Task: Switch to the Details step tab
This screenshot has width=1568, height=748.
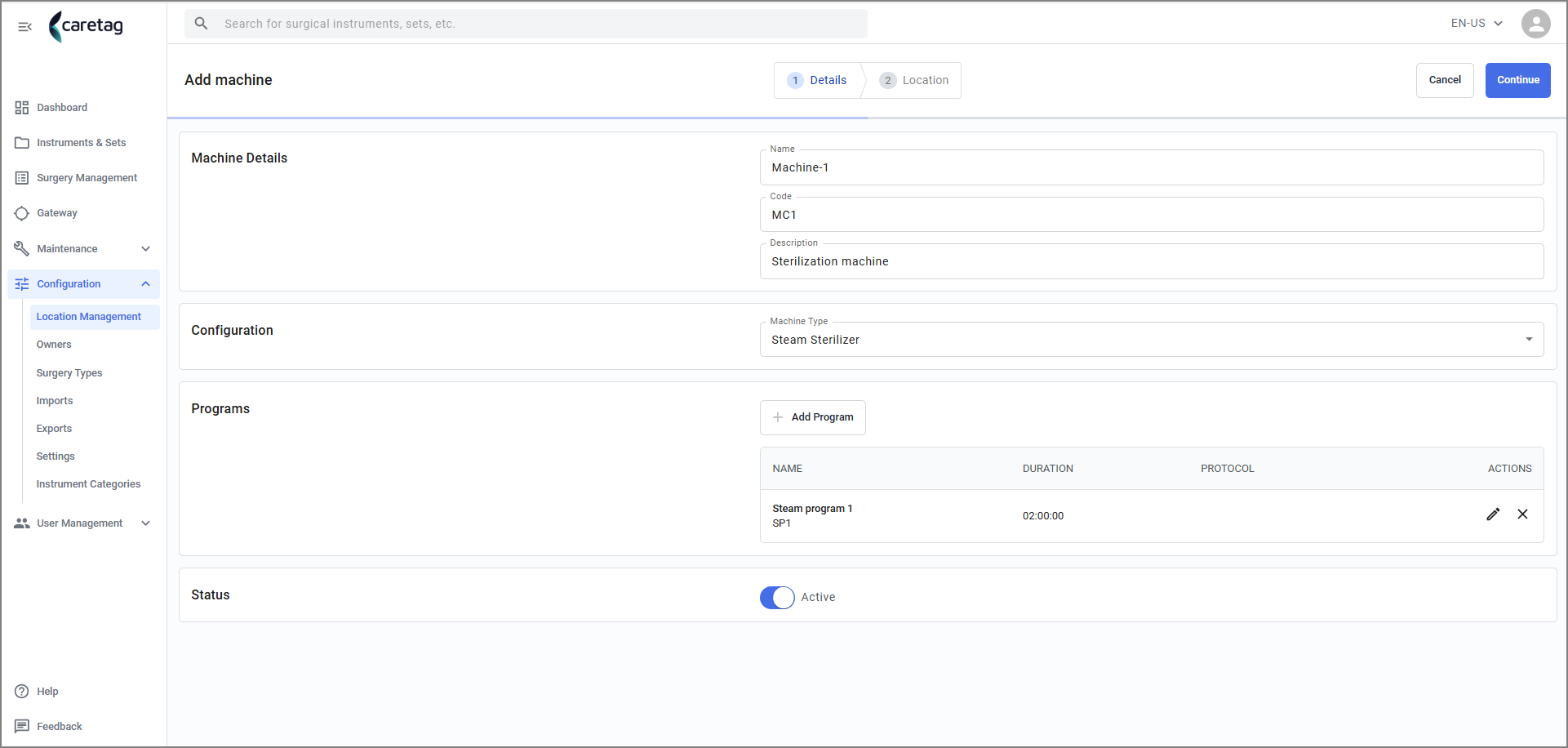Action: 817,80
